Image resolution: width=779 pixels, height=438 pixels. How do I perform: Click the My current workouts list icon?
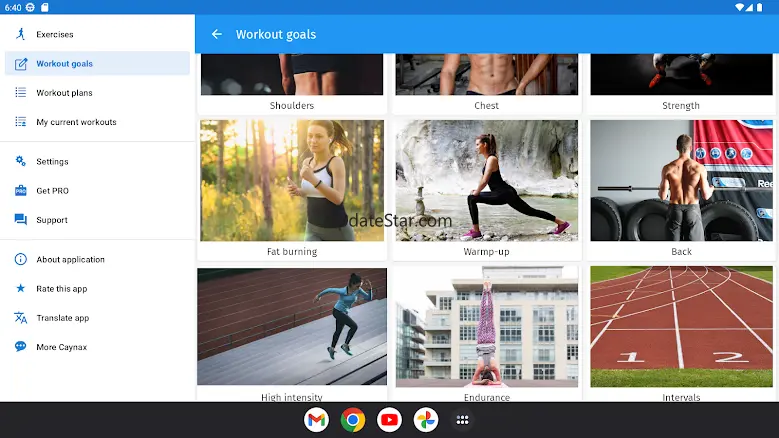(x=20, y=122)
